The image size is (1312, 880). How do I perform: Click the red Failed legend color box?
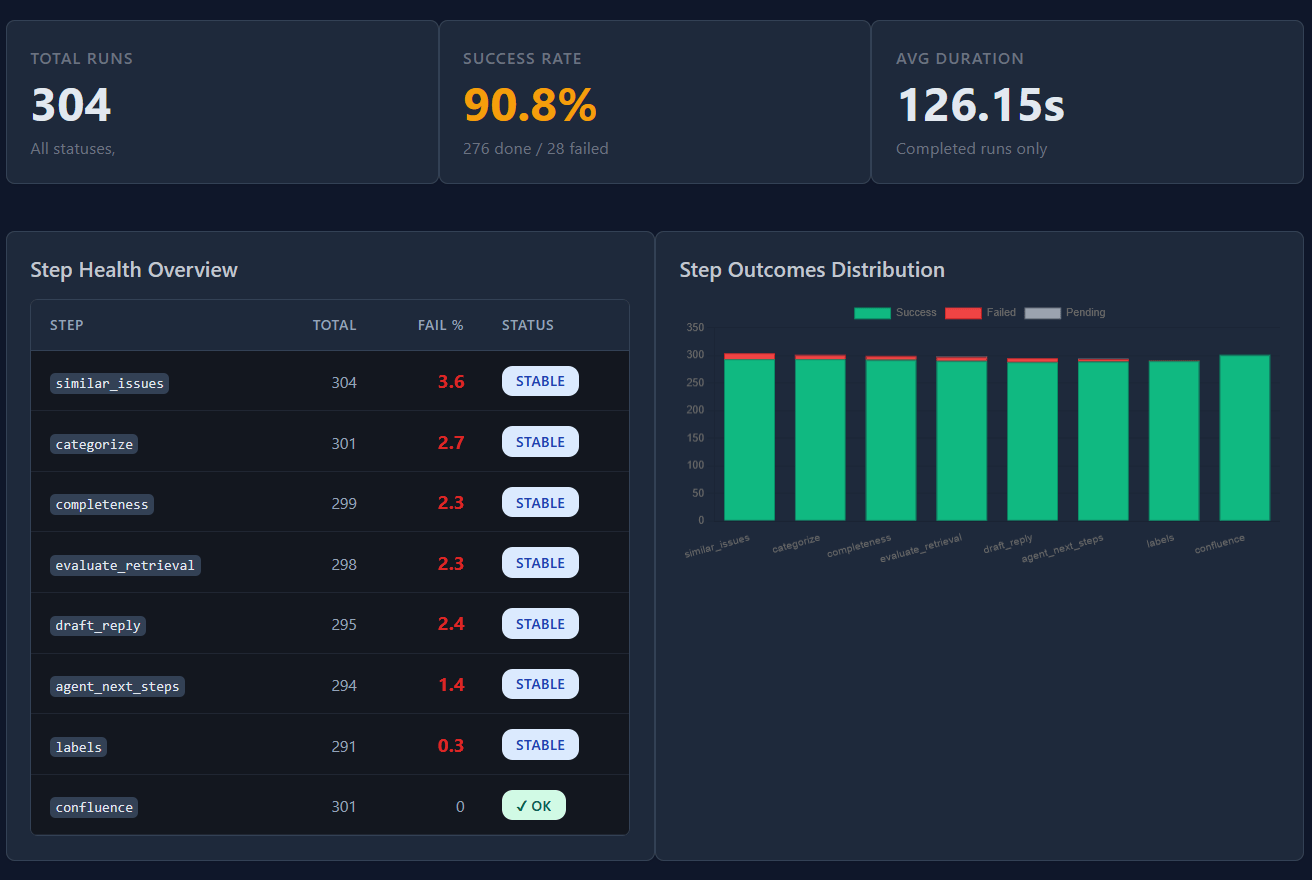(x=963, y=313)
